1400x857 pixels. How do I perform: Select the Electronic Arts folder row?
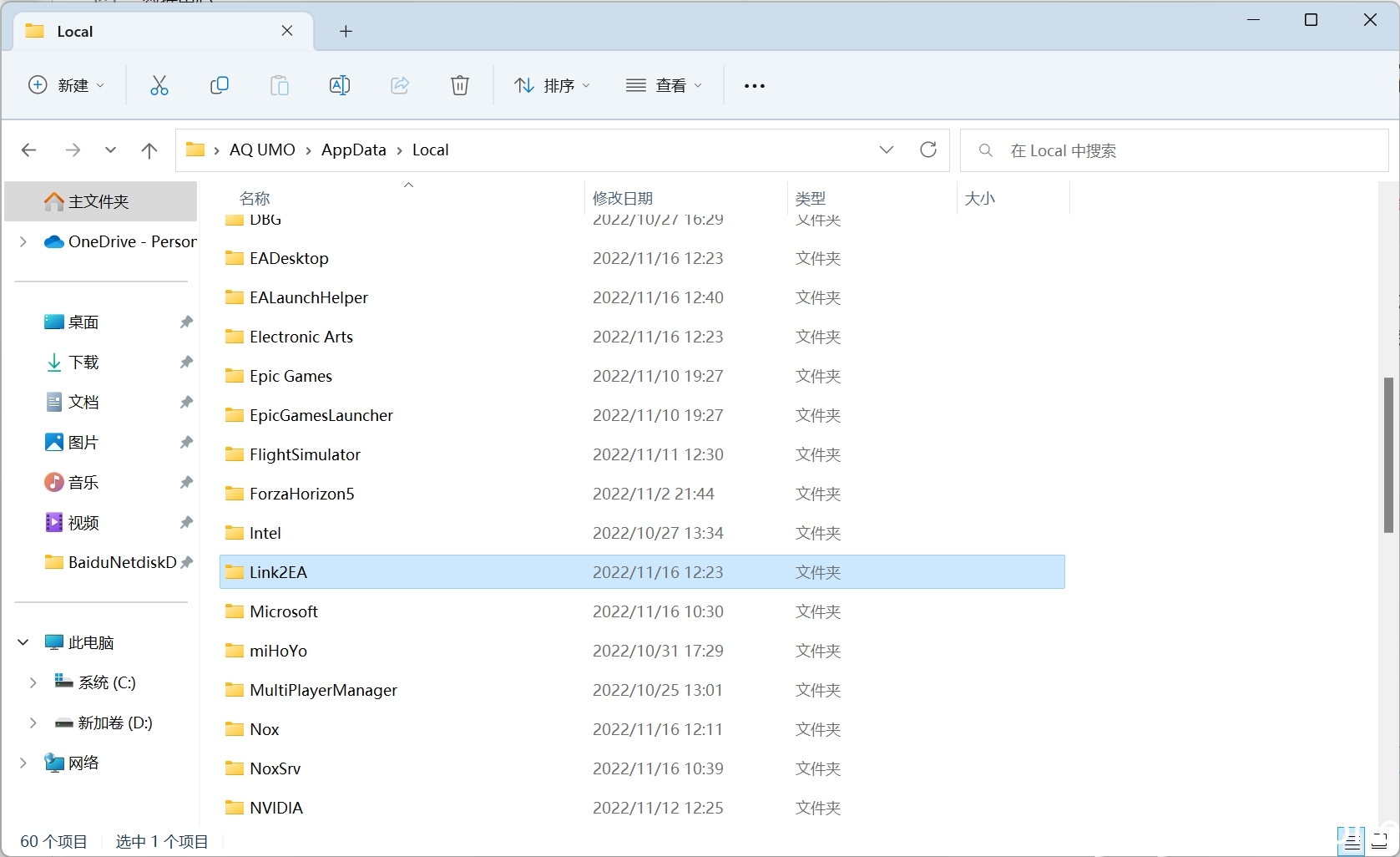[642, 337]
